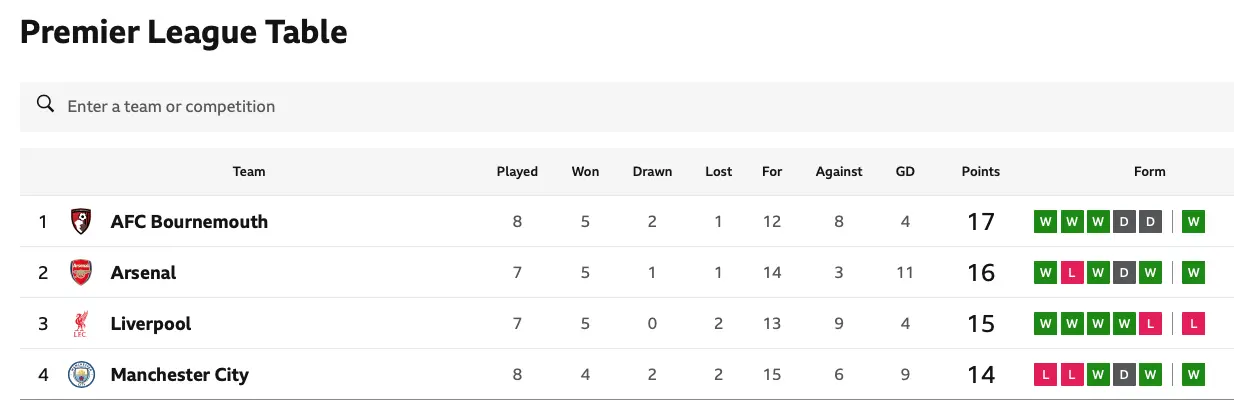Screen dimensions: 1234x403
Task: Click Liverpool's latest red L form badge
Action: tap(1193, 324)
